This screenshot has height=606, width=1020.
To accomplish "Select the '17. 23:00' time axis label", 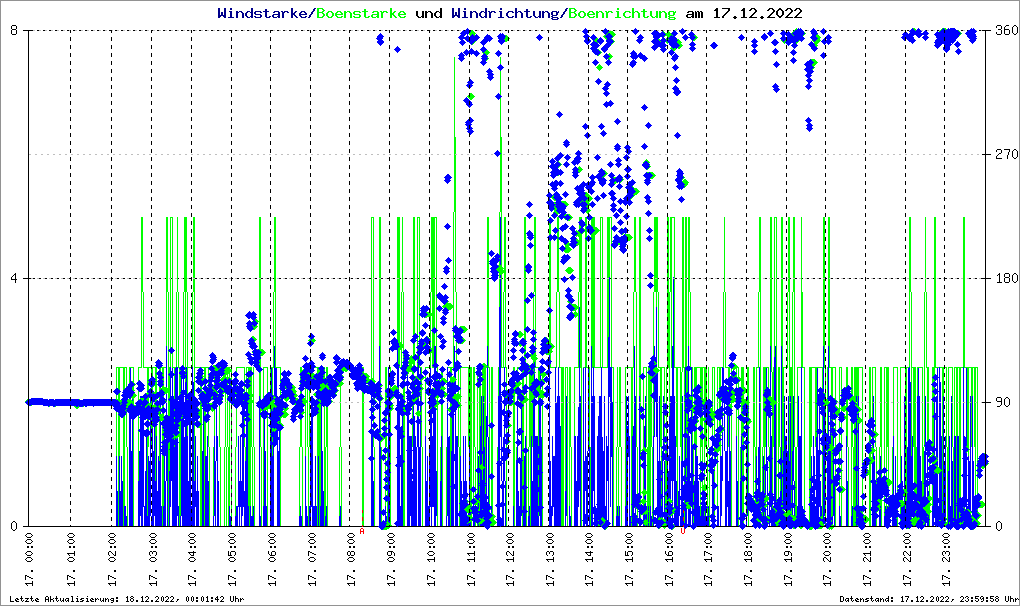I will (948, 561).
